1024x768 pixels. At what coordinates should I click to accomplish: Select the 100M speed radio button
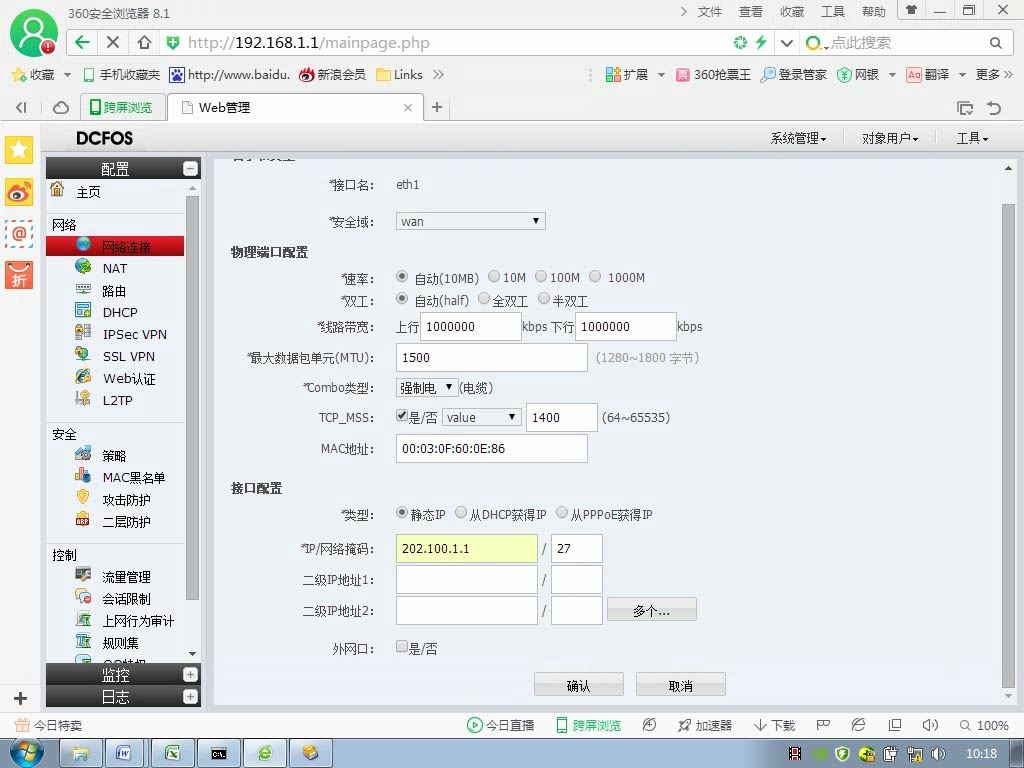pos(541,277)
